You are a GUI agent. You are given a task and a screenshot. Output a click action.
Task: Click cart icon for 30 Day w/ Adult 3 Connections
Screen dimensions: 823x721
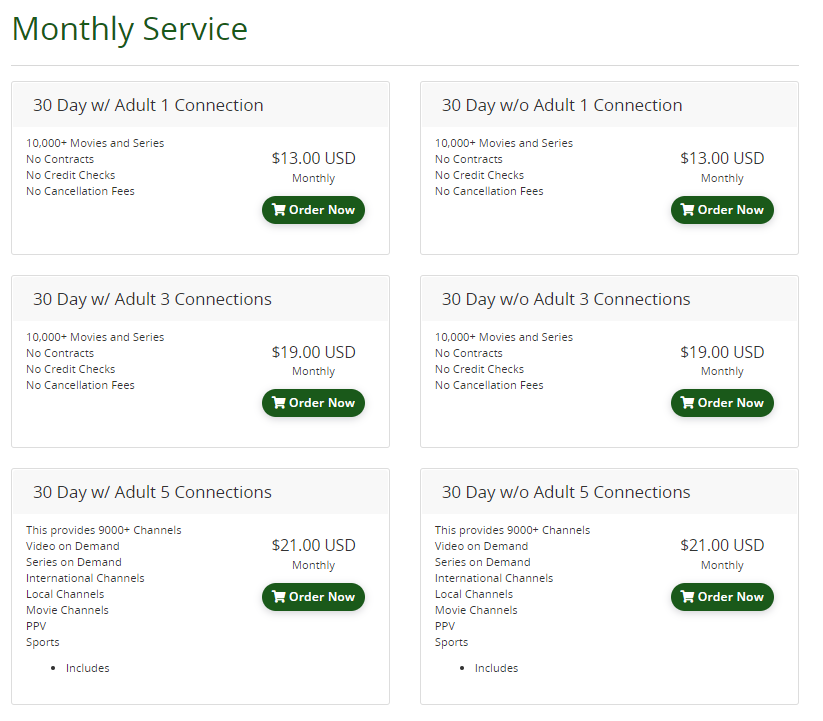click(x=279, y=403)
